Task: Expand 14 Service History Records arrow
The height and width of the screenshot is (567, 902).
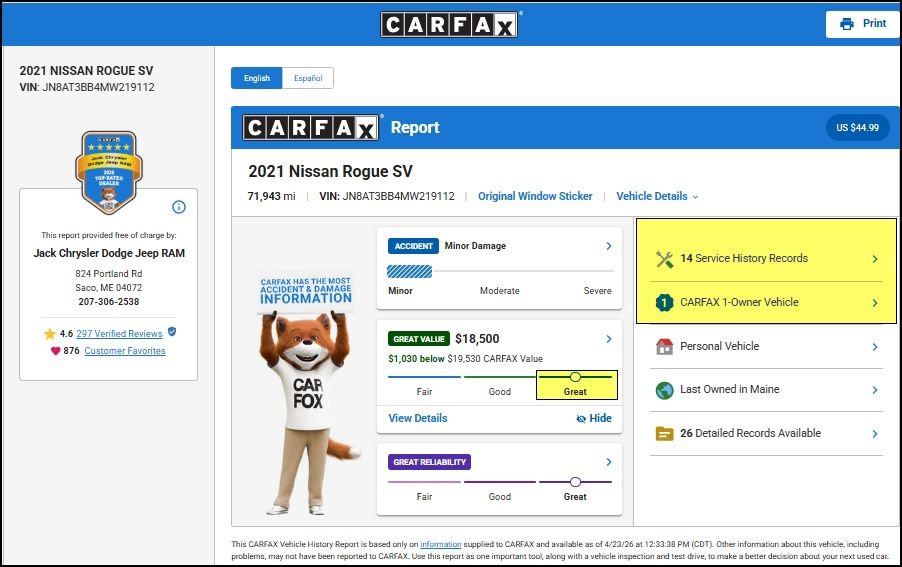Action: click(874, 259)
